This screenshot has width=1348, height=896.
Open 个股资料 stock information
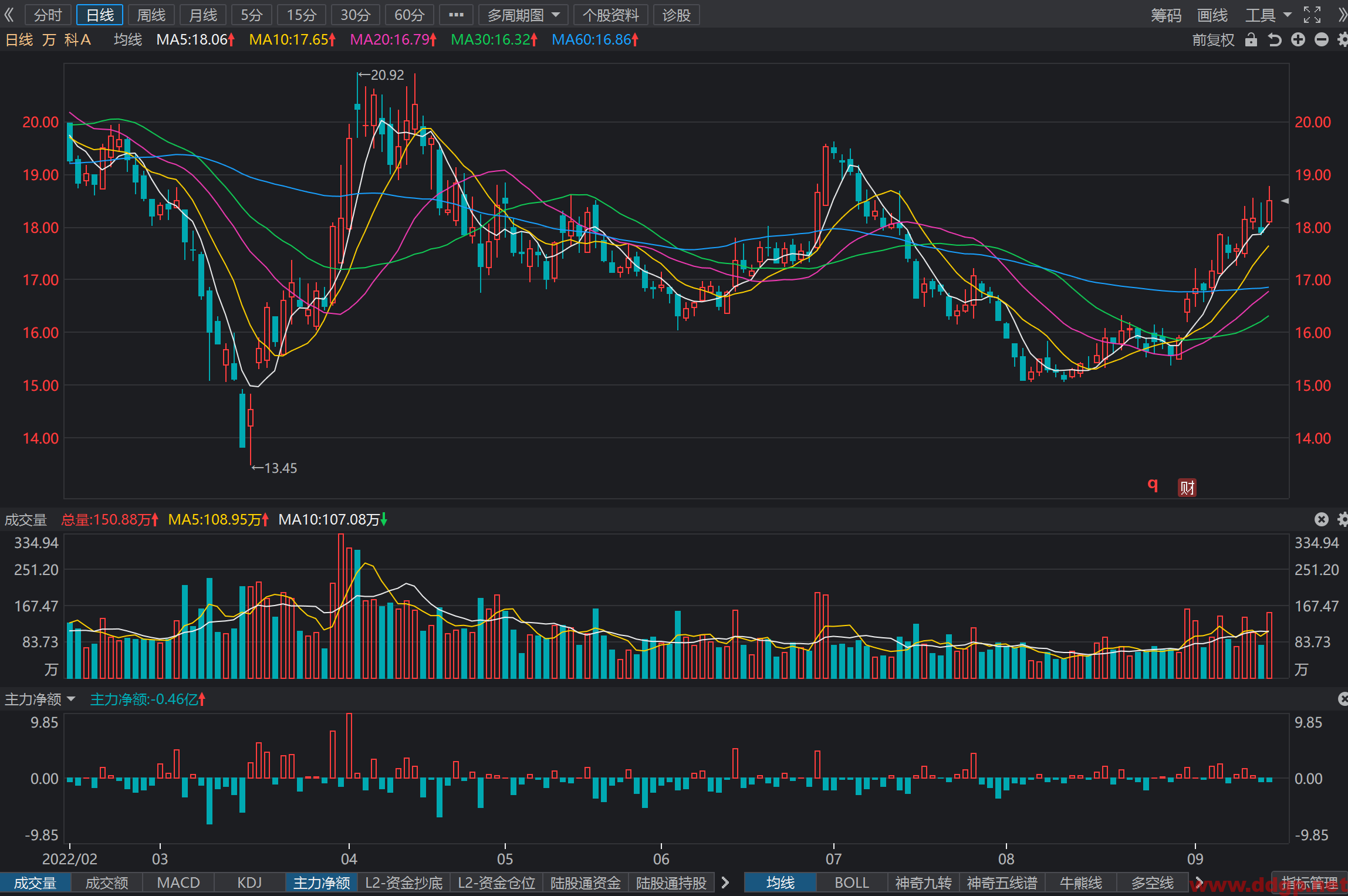610,15
